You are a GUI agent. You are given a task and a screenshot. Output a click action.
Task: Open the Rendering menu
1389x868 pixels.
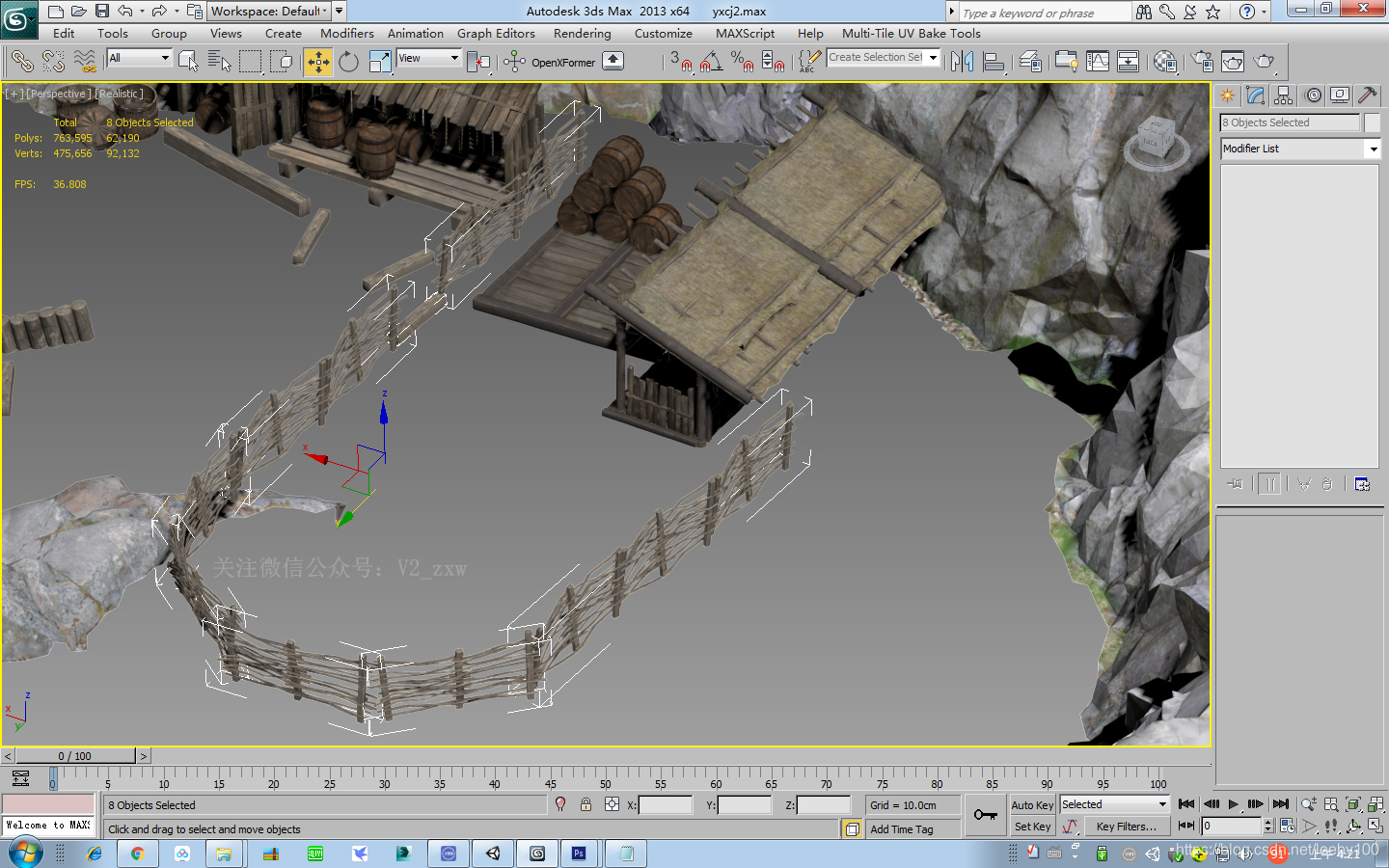pyautogui.click(x=582, y=33)
